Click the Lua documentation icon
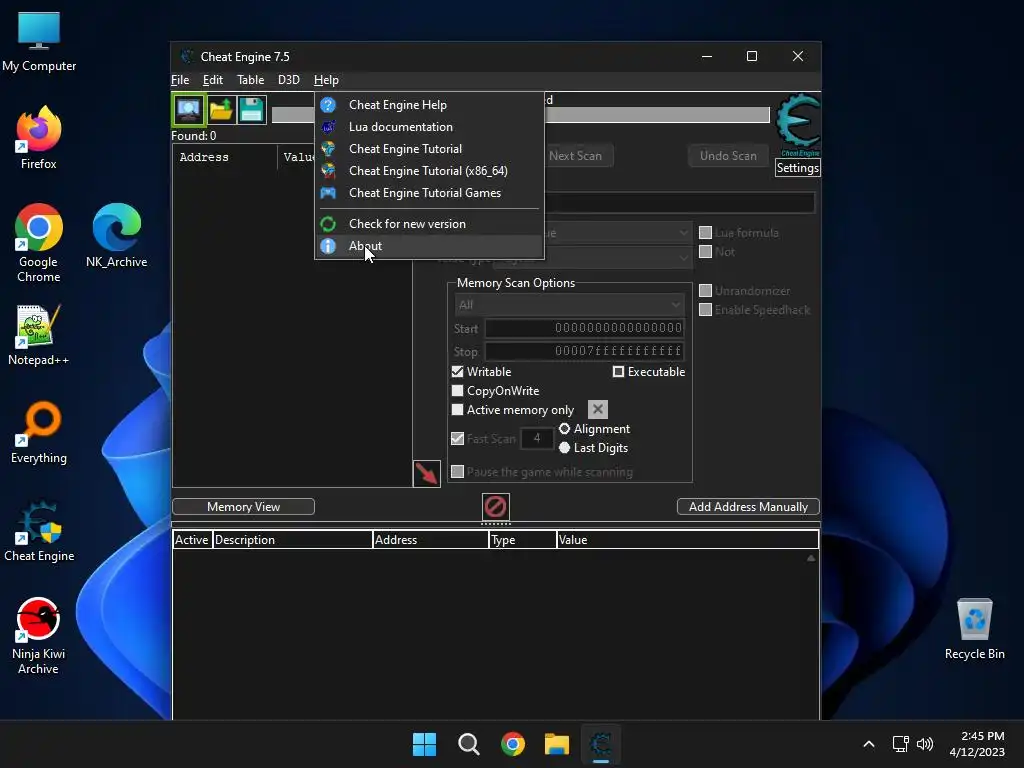Viewport: 1024px width, 768px height. click(x=328, y=127)
